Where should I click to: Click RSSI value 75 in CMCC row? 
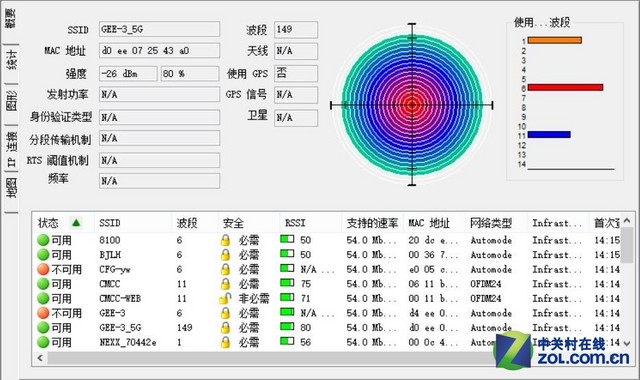(306, 284)
